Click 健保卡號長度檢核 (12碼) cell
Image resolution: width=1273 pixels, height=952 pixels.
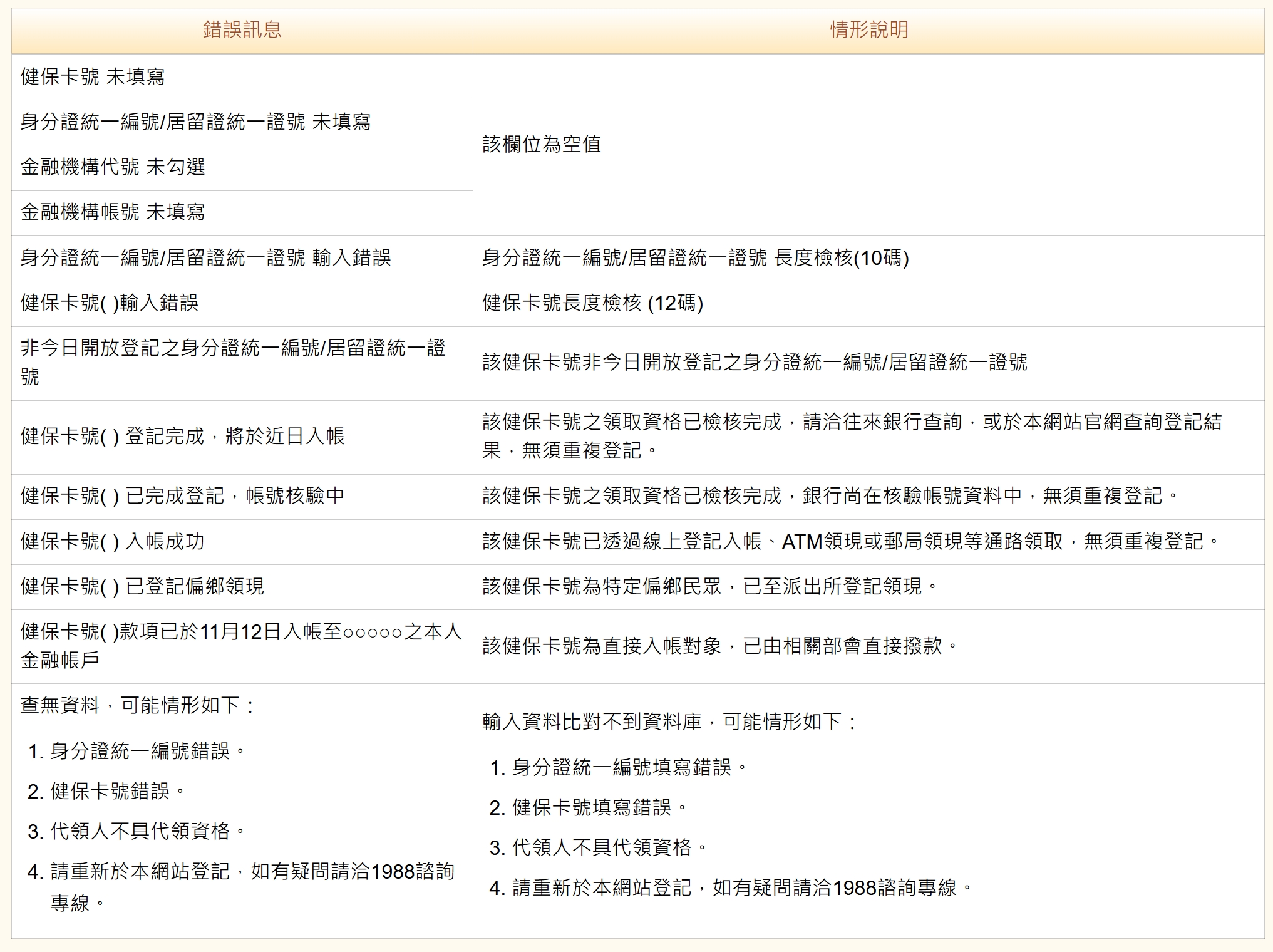click(592, 303)
